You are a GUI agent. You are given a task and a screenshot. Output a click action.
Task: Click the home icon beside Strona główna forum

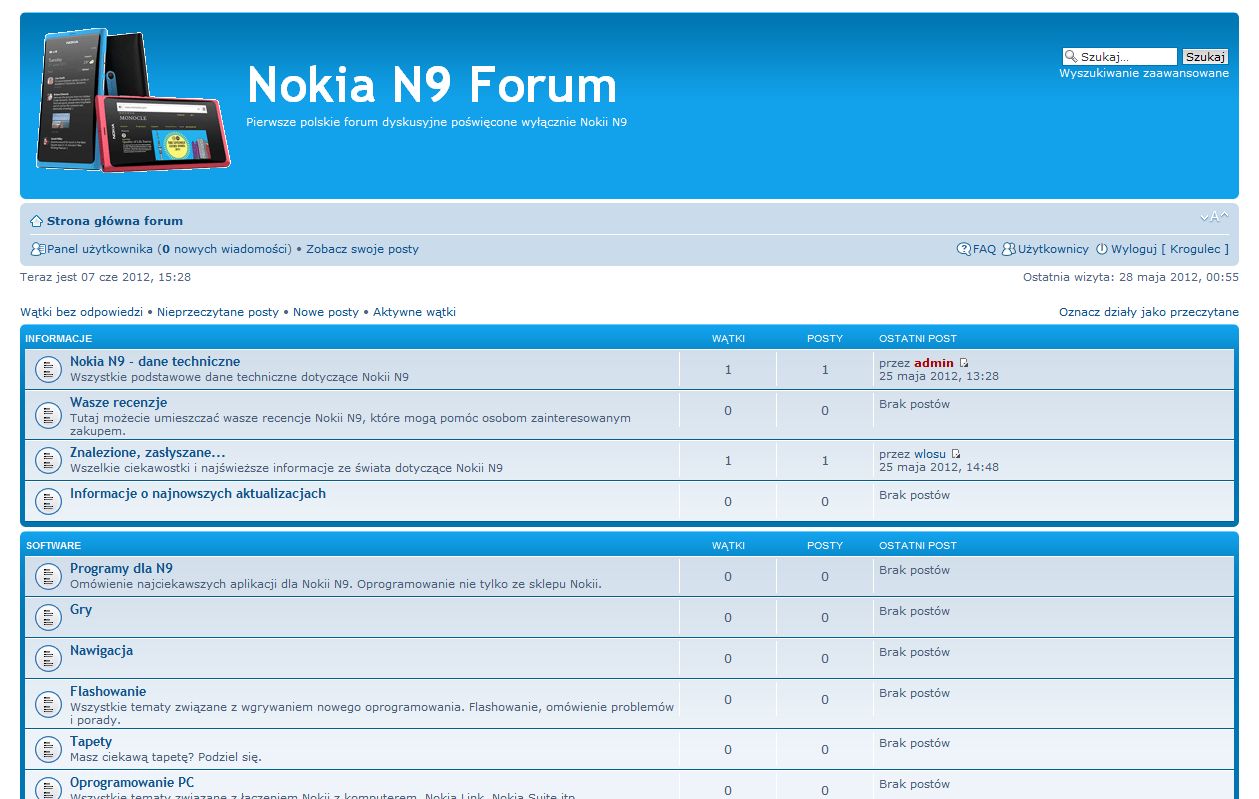coord(36,221)
